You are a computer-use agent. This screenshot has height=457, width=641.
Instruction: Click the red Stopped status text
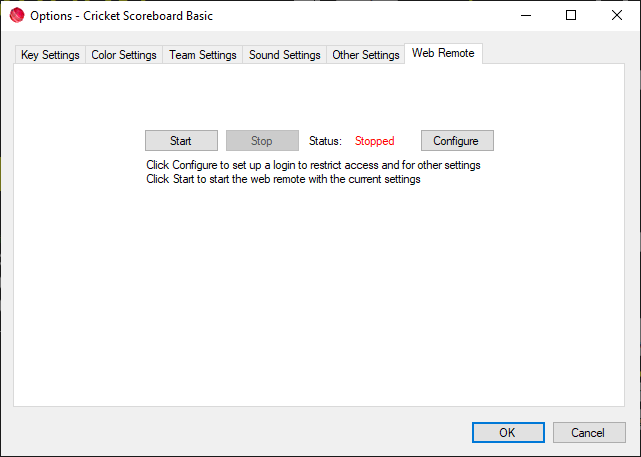(x=374, y=141)
